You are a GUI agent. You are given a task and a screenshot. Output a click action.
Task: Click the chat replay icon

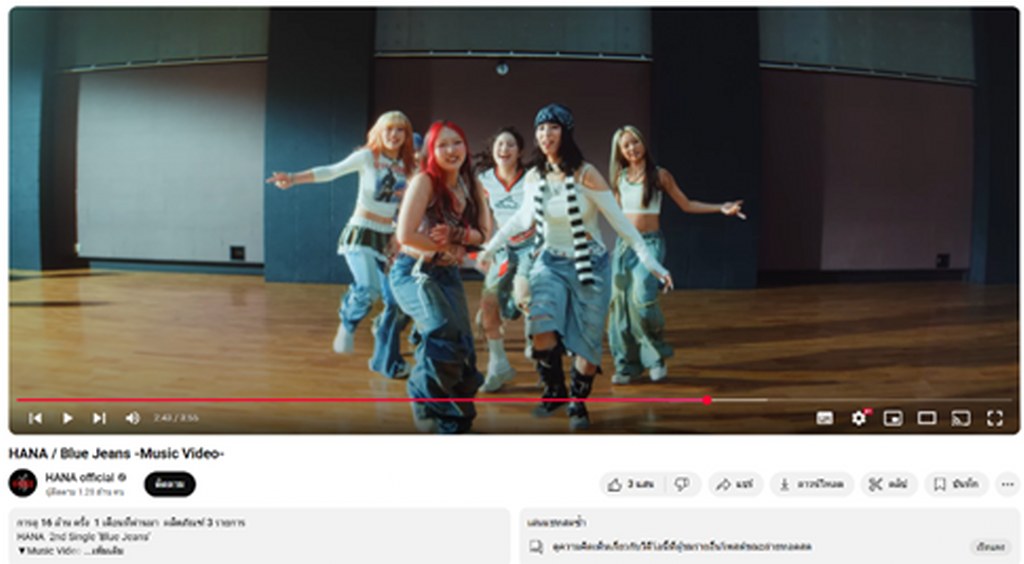(536, 546)
